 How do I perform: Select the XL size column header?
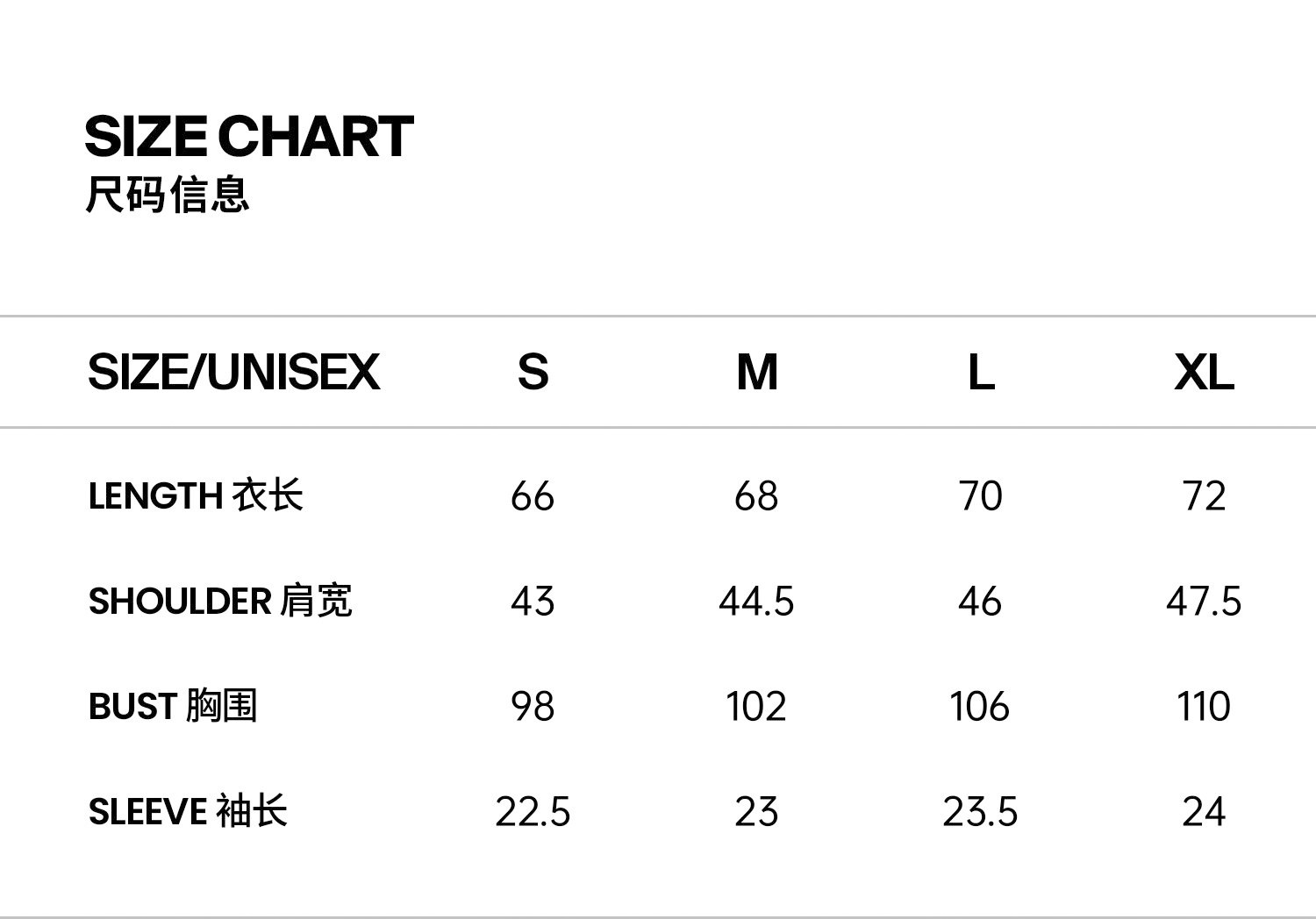click(1204, 372)
